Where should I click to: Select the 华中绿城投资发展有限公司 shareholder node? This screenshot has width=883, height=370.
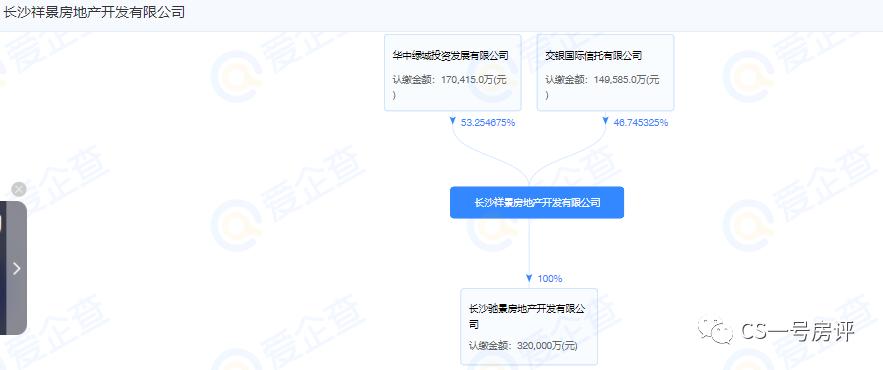point(453,73)
